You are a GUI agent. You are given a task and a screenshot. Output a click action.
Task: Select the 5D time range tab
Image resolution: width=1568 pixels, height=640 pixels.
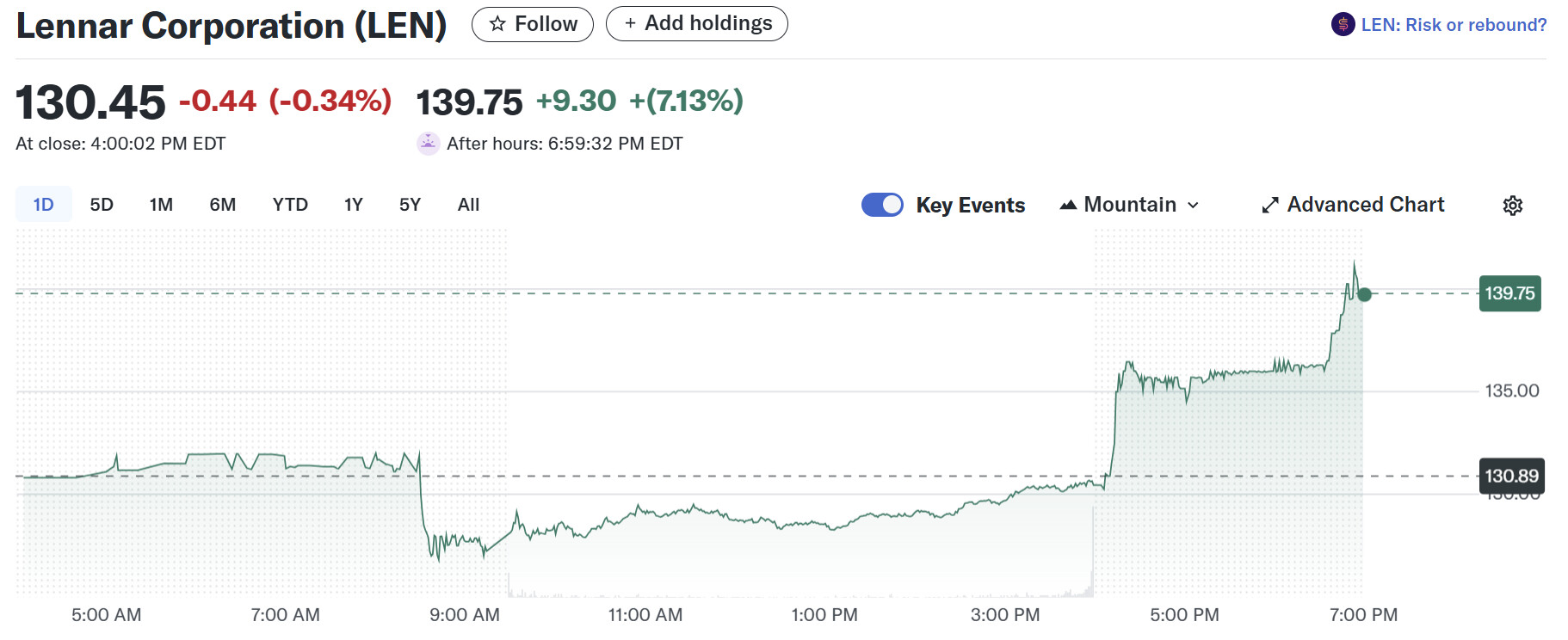pos(102,205)
